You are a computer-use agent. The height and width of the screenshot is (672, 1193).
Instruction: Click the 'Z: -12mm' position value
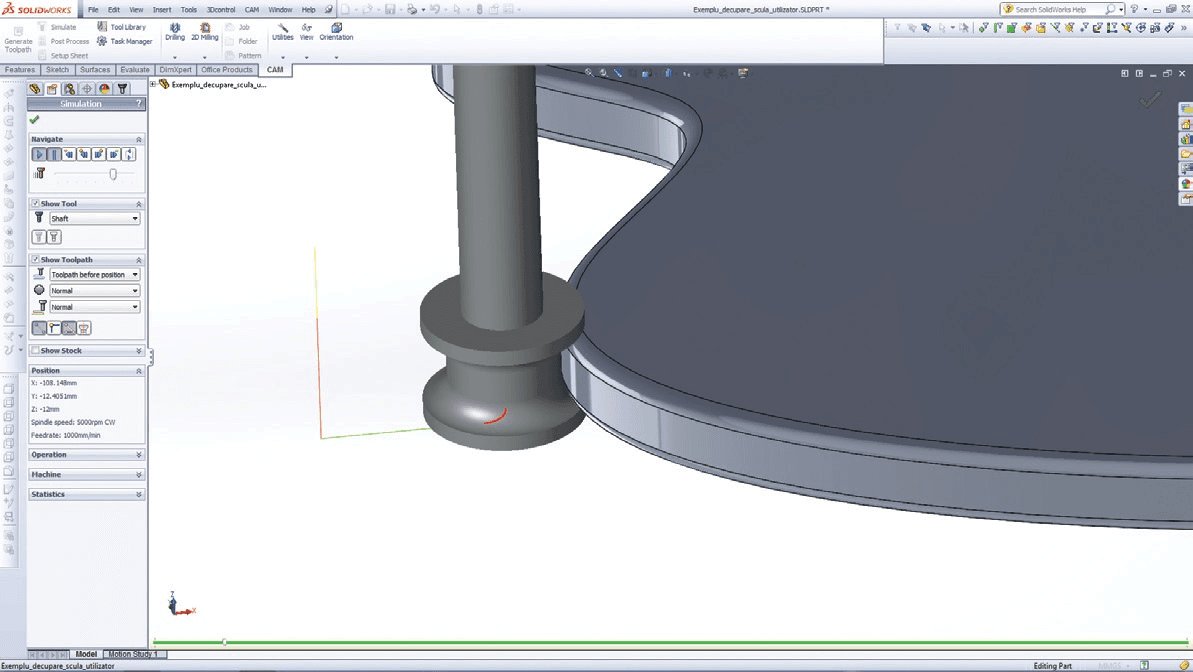[x=45, y=409]
